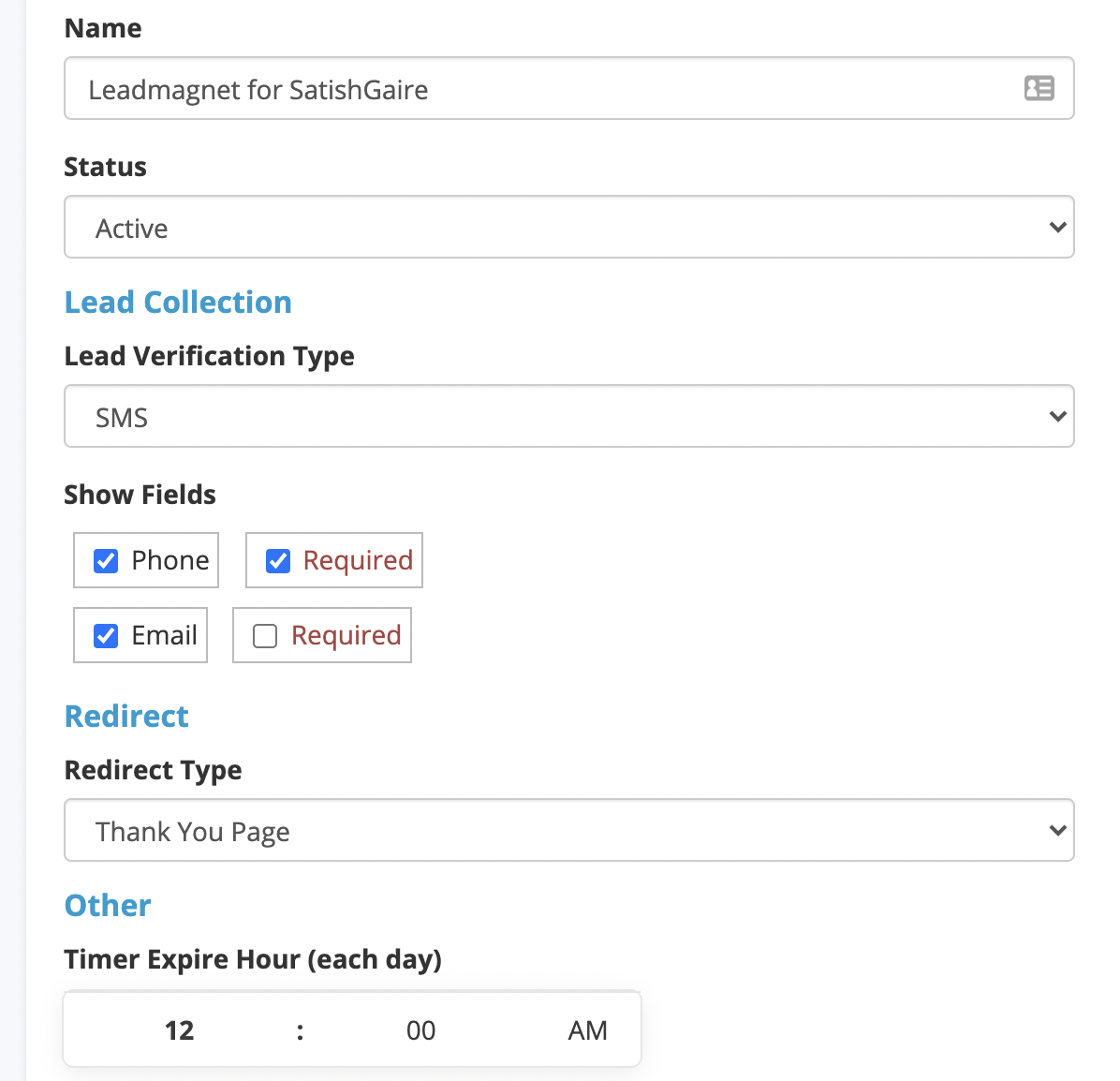Screen dimensions: 1120x1081
Task: Click the Redirect section heading
Action: (x=126, y=717)
